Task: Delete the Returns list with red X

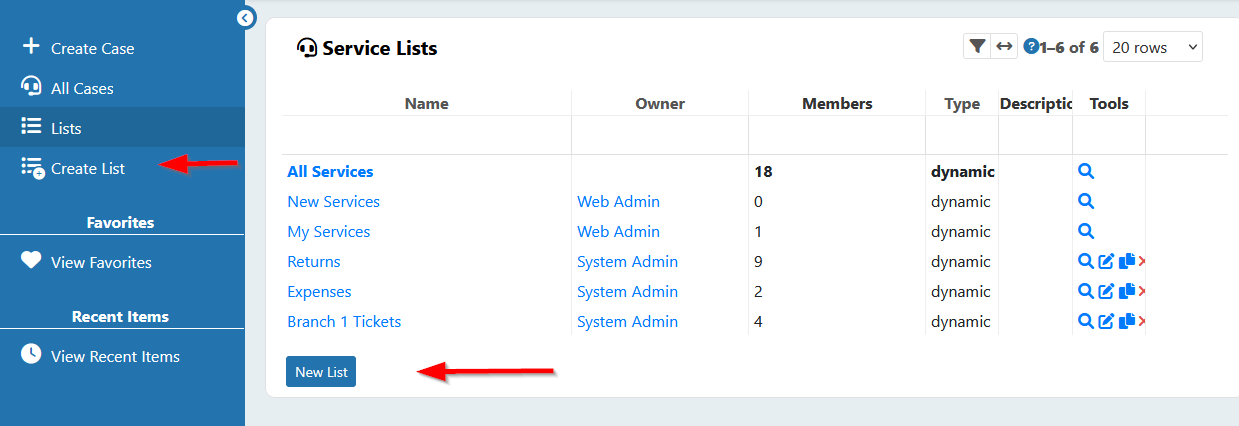Action: click(x=1142, y=262)
